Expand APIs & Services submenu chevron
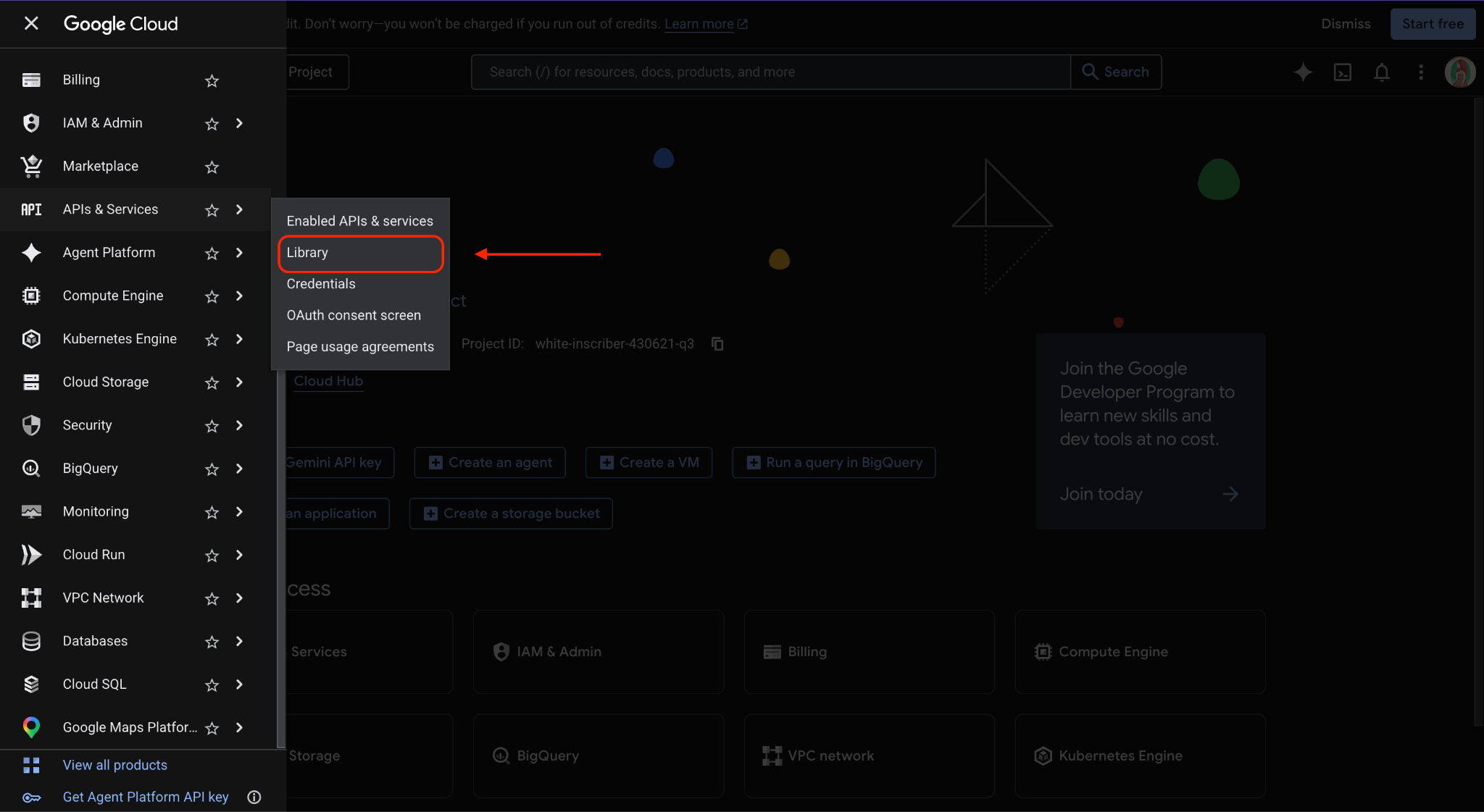1484x812 pixels. [x=239, y=209]
